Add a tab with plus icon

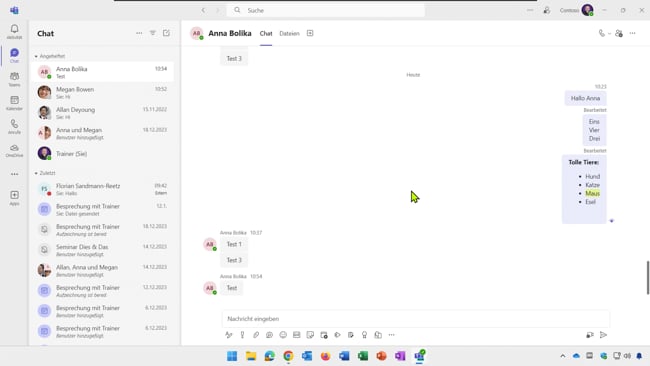click(310, 33)
